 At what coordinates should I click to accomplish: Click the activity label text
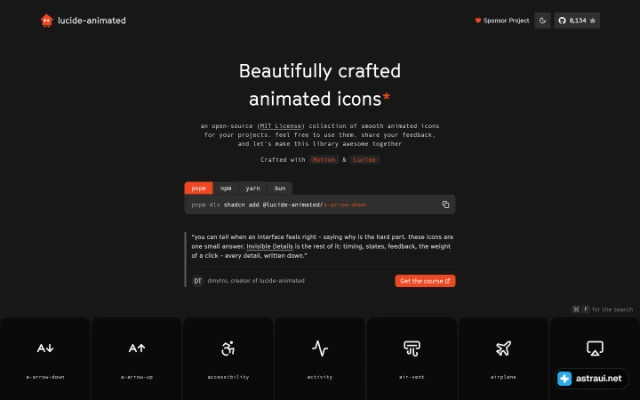coord(320,377)
